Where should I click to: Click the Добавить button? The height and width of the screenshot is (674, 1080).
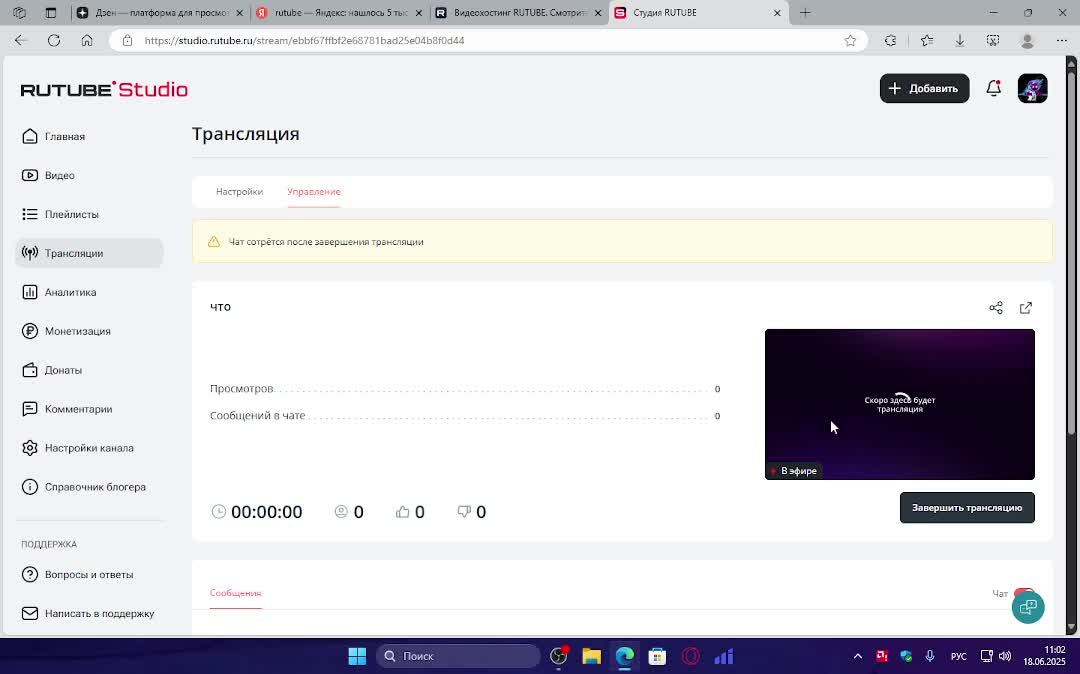[924, 88]
